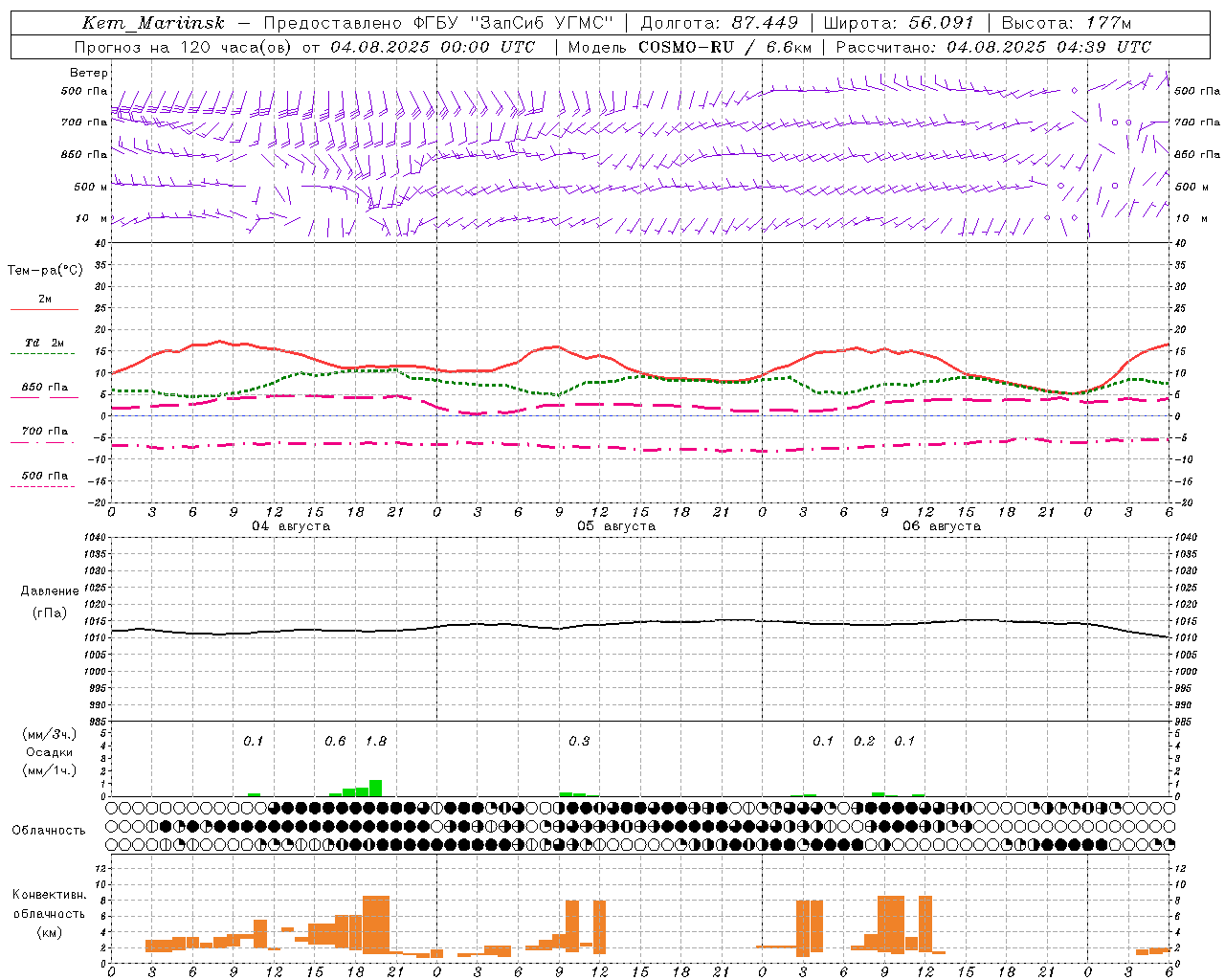Click the Kem_Mariinsk station title
This screenshot has width=1225, height=980.
[153, 23]
